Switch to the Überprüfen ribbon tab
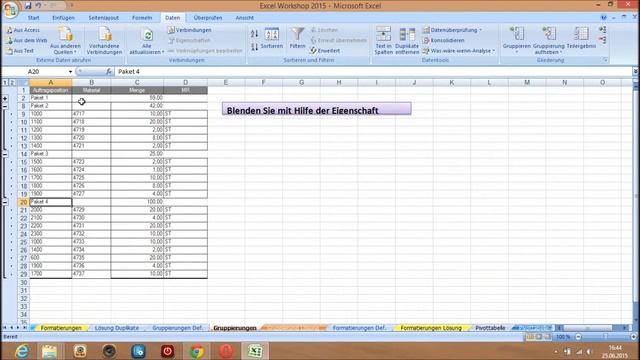This screenshot has height=360, width=640. [208, 18]
